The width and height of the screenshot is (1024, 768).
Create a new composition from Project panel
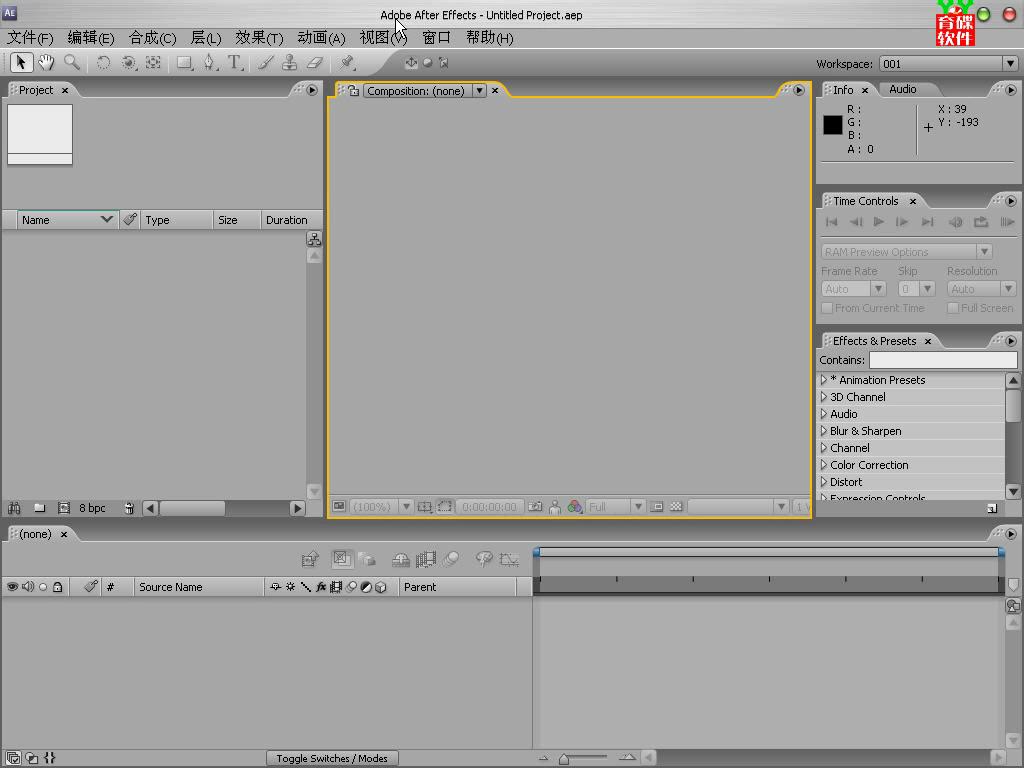64,508
